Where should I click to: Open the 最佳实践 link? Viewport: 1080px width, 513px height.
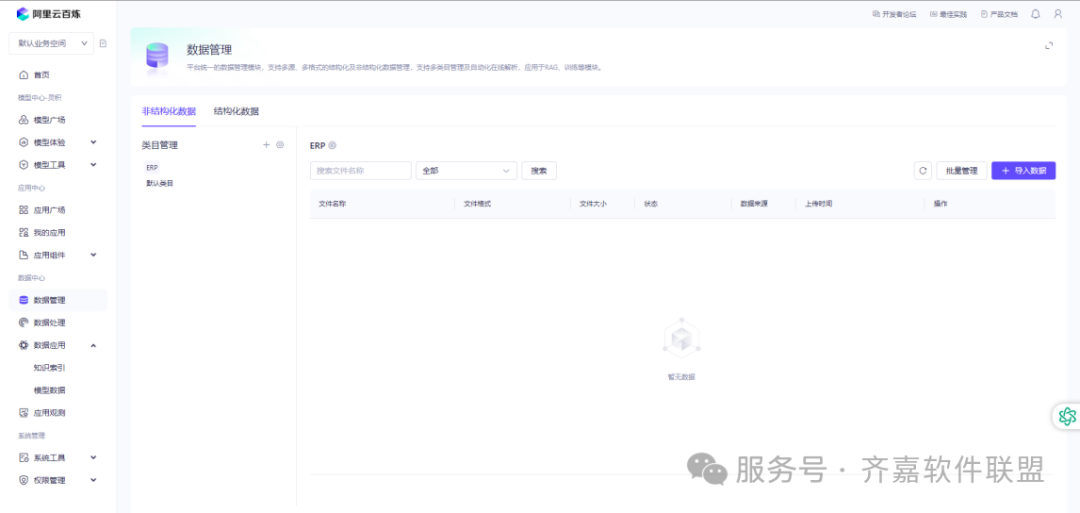point(948,14)
